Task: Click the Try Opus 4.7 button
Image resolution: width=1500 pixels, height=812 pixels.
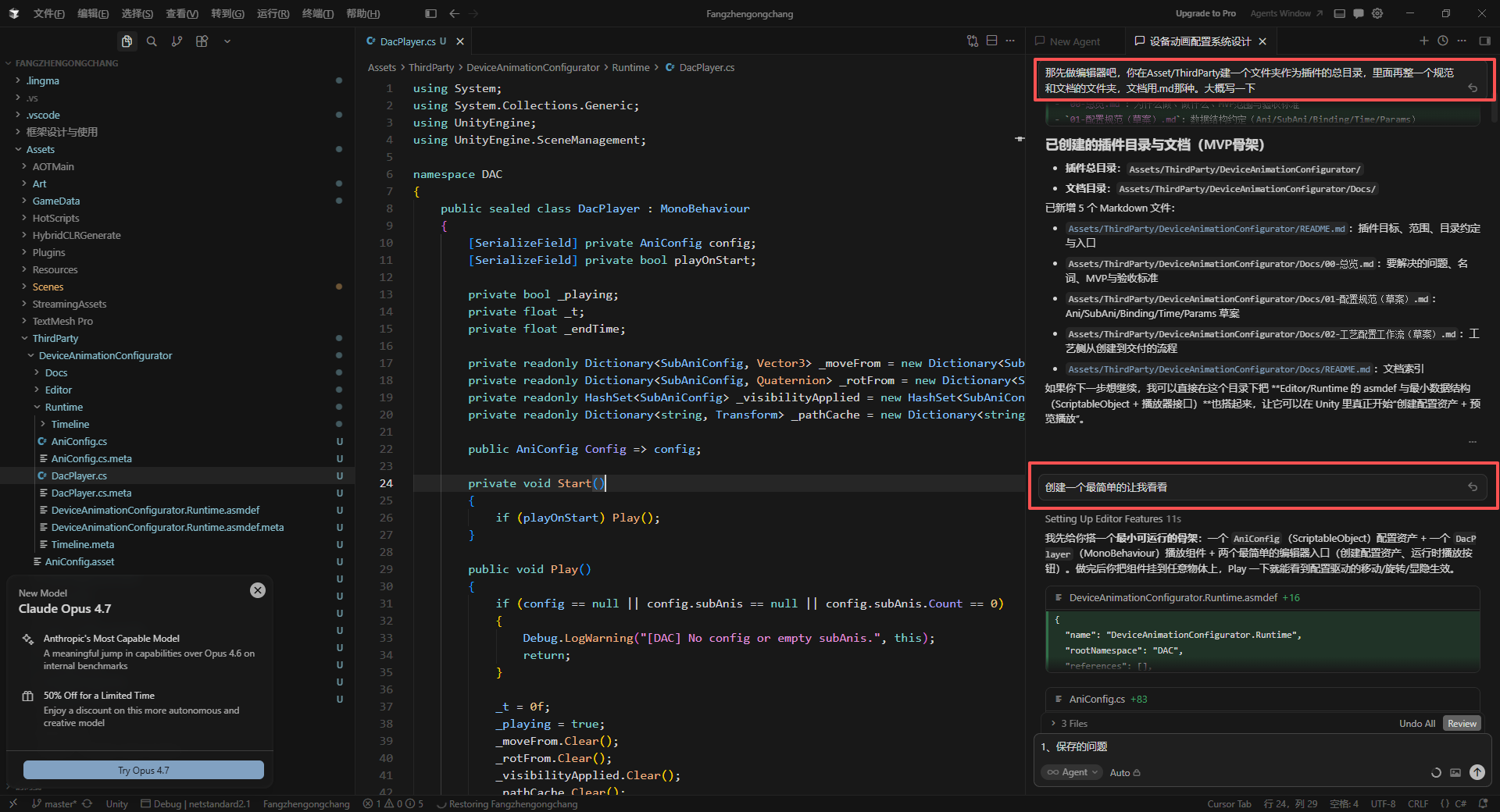Action: tap(144, 770)
